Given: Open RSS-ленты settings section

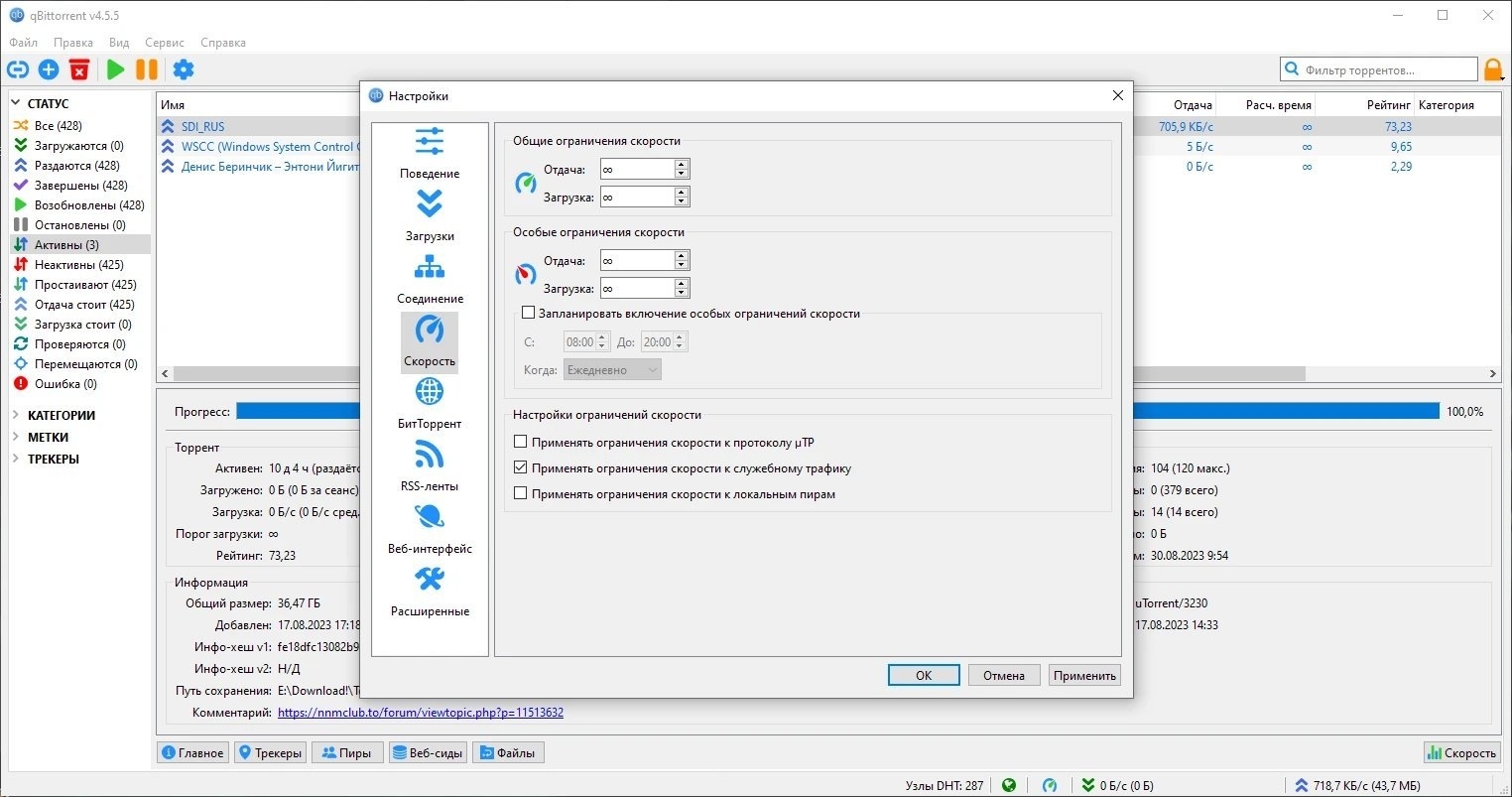Looking at the screenshot, I should click(430, 466).
